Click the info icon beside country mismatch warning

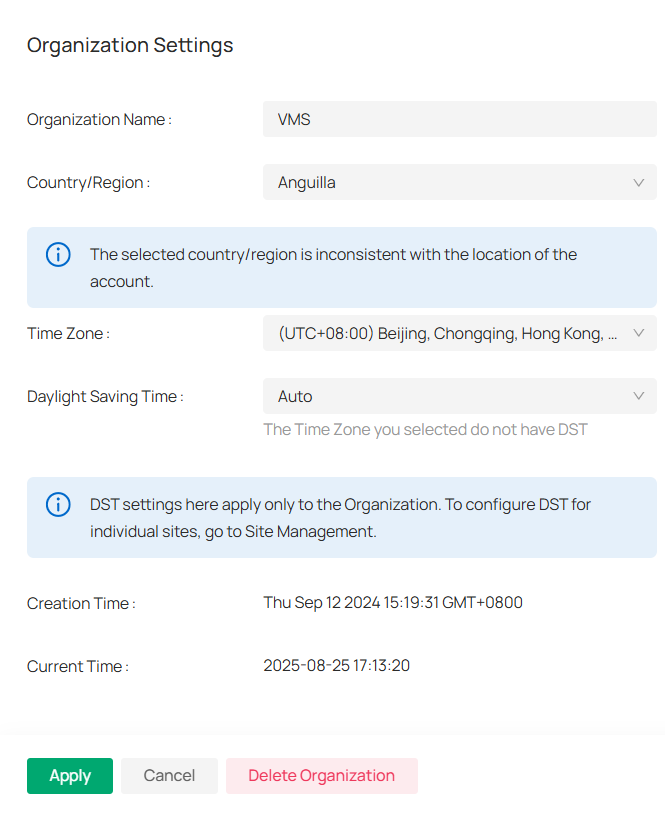pos(58,254)
